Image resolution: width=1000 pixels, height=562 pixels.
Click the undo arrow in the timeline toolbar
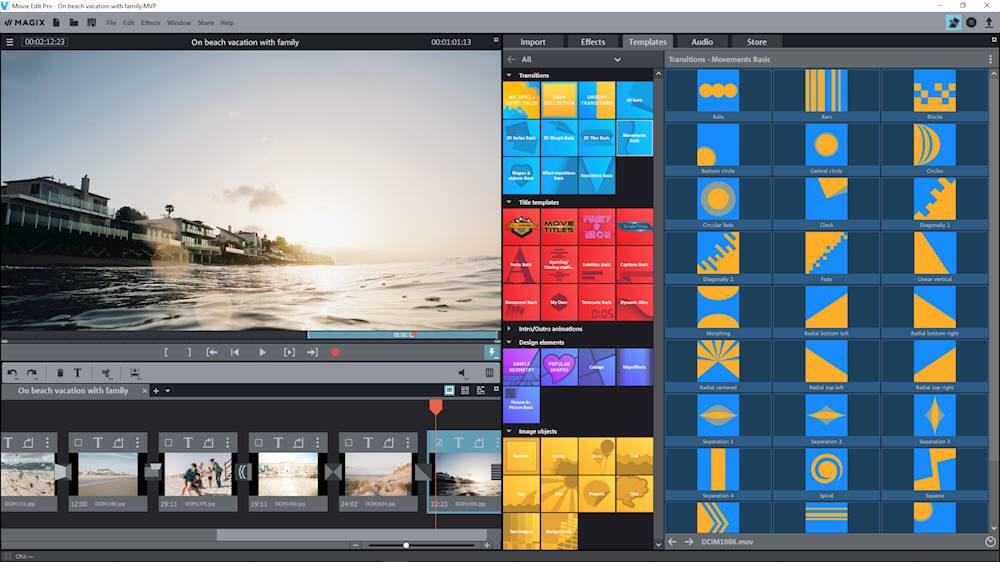pos(12,373)
